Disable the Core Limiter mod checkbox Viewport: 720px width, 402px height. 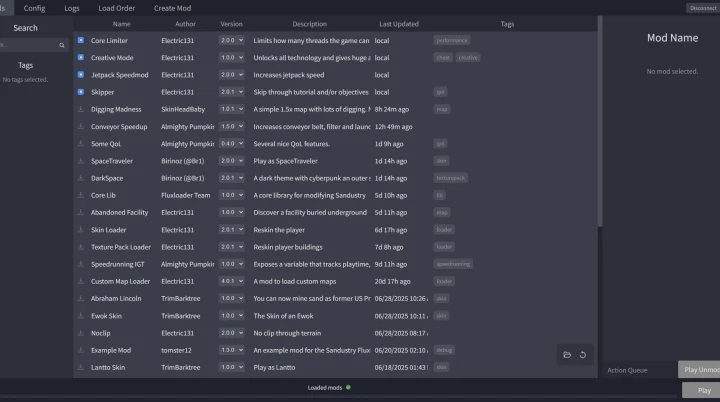81,40
